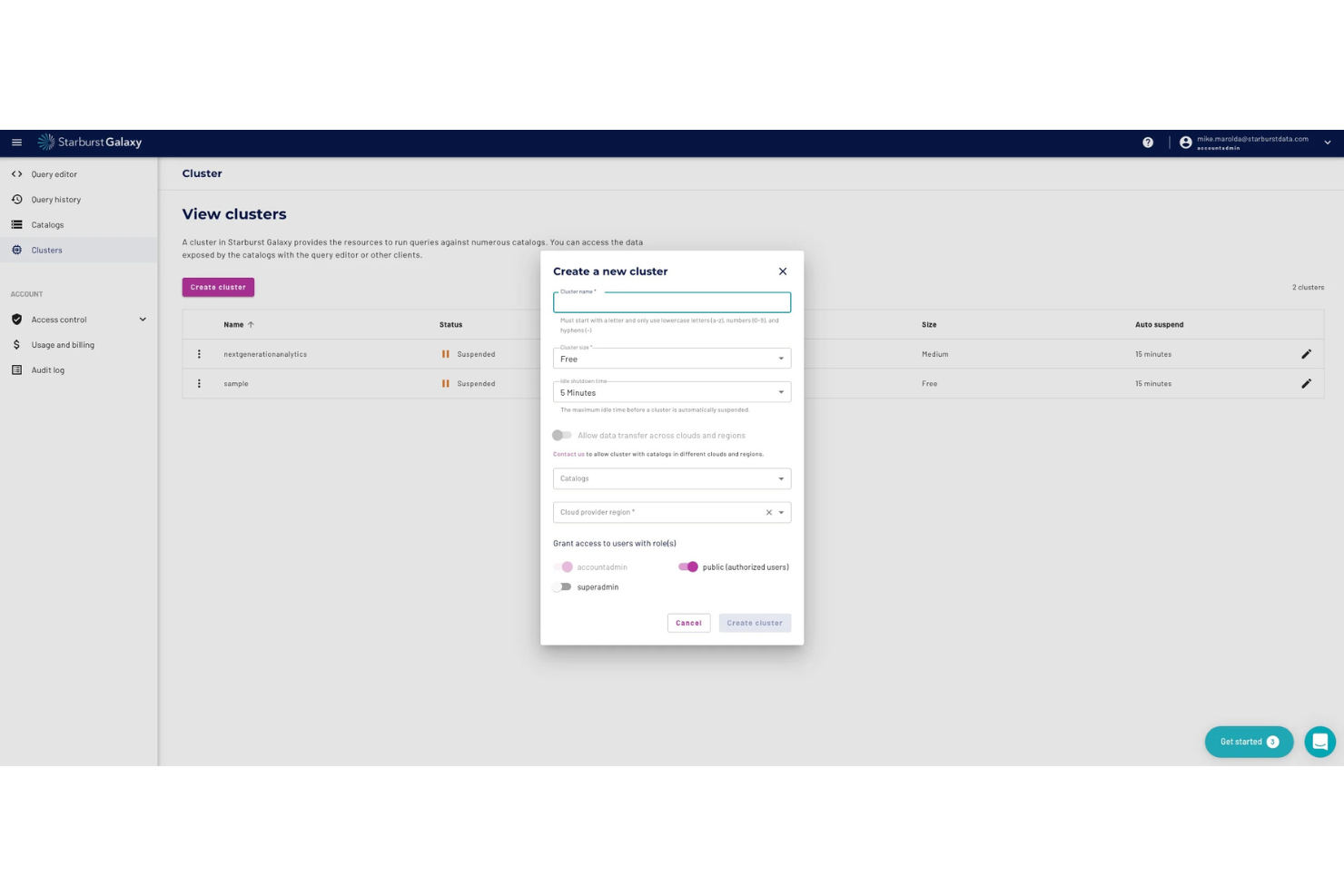Click the user account avatar icon
The width and height of the screenshot is (1344, 896).
[1185, 143]
